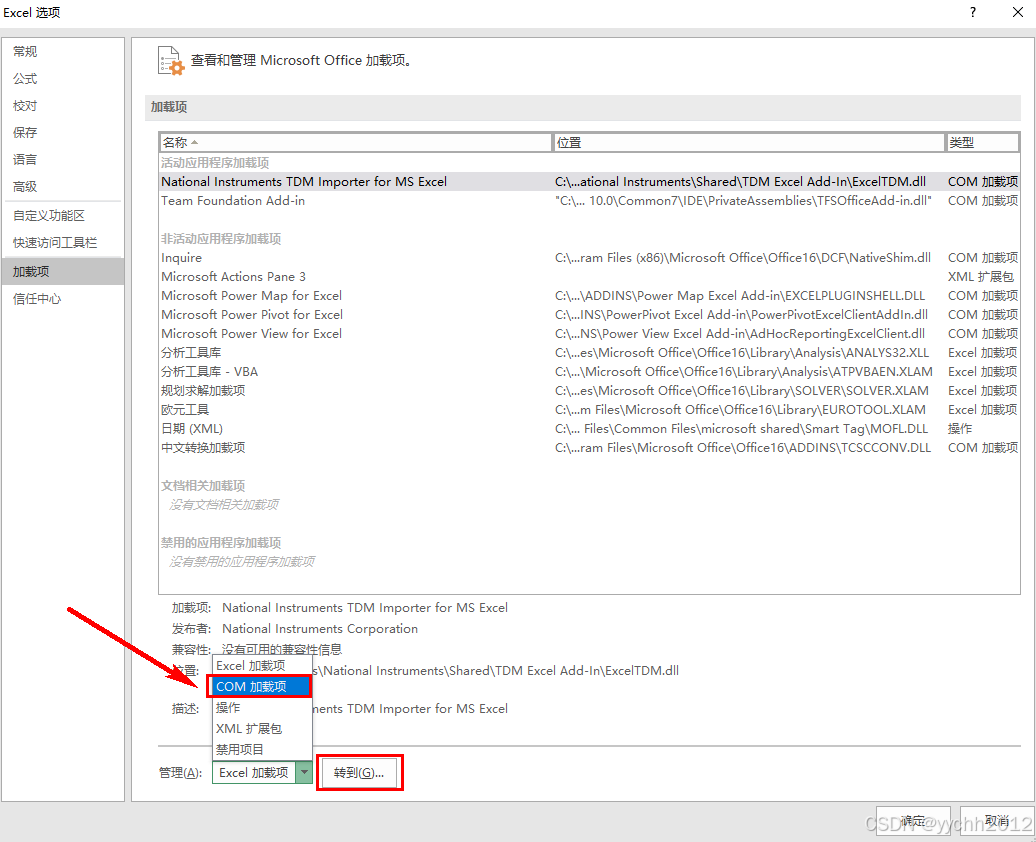The height and width of the screenshot is (842, 1036).
Task: Open the 信任中心 category
Action: point(63,299)
